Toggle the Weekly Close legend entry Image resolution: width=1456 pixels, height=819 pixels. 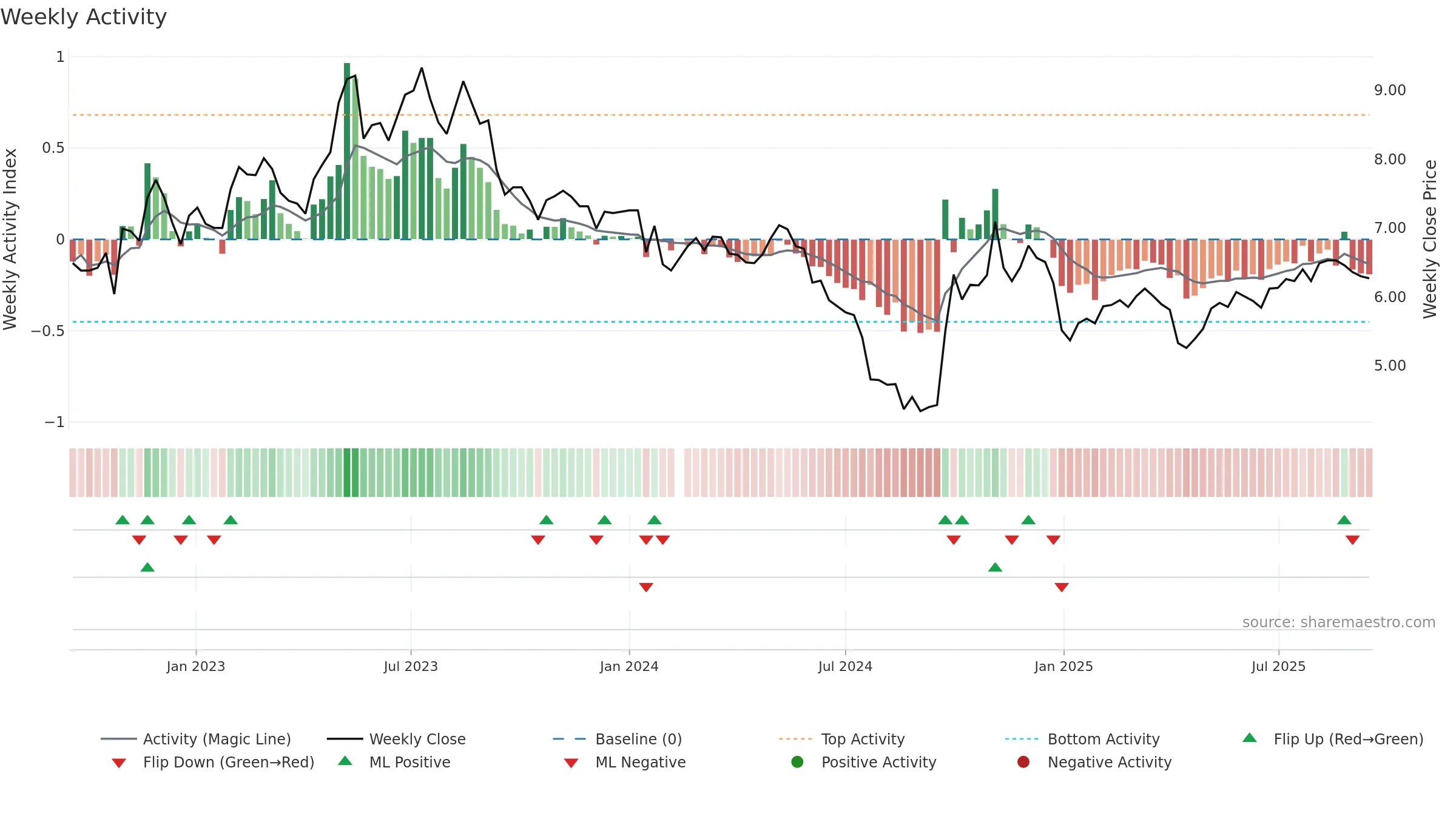(396, 739)
